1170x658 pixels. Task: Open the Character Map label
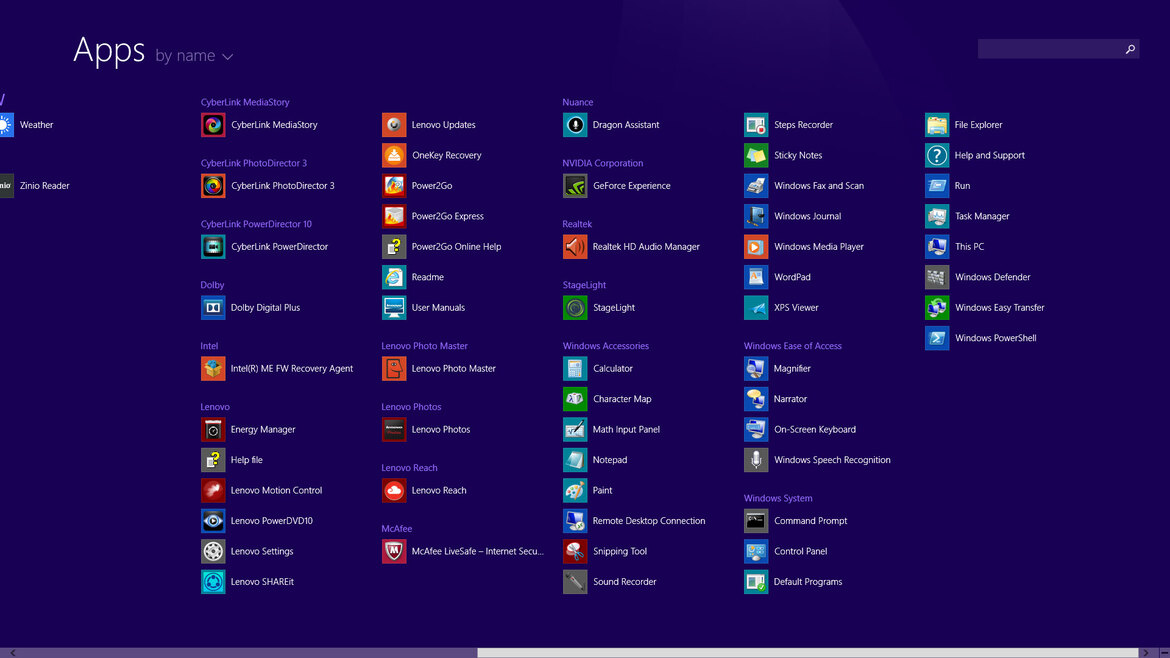[622, 399]
